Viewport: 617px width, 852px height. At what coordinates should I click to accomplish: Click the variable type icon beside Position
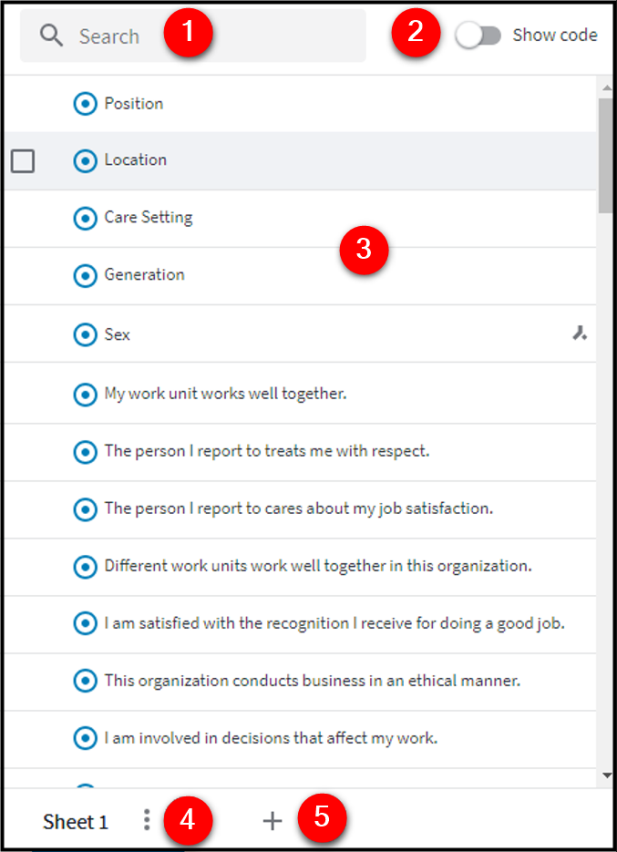pyautogui.click(x=86, y=103)
